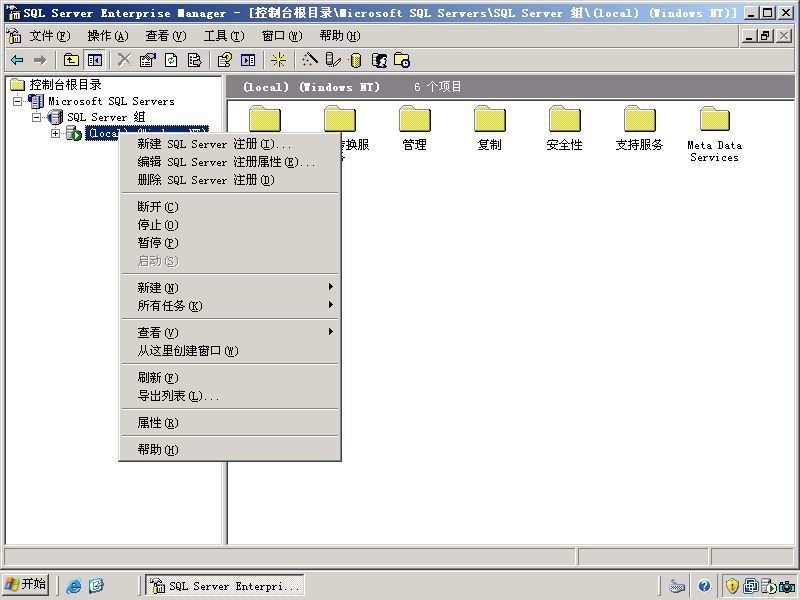Image resolution: width=800 pixels, height=600 pixels.
Task: Click the New Job folder-clock icon
Action: click(402, 60)
